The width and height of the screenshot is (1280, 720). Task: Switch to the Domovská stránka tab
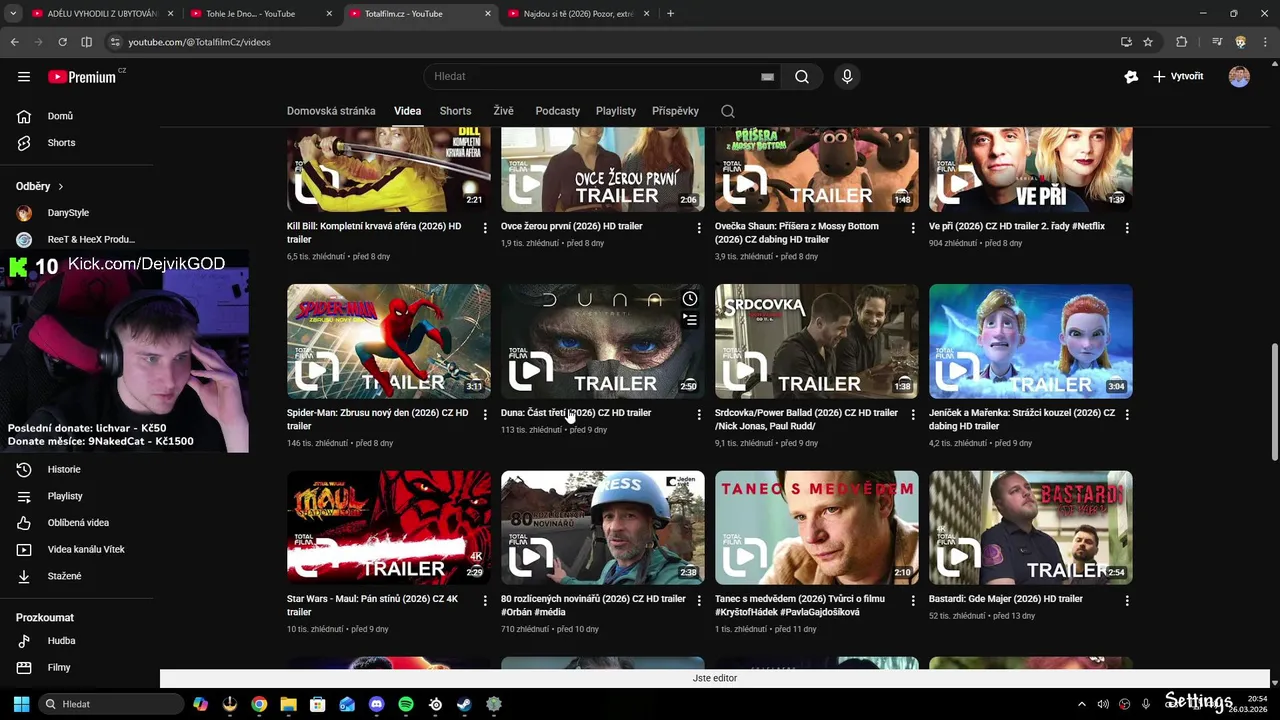tap(331, 111)
